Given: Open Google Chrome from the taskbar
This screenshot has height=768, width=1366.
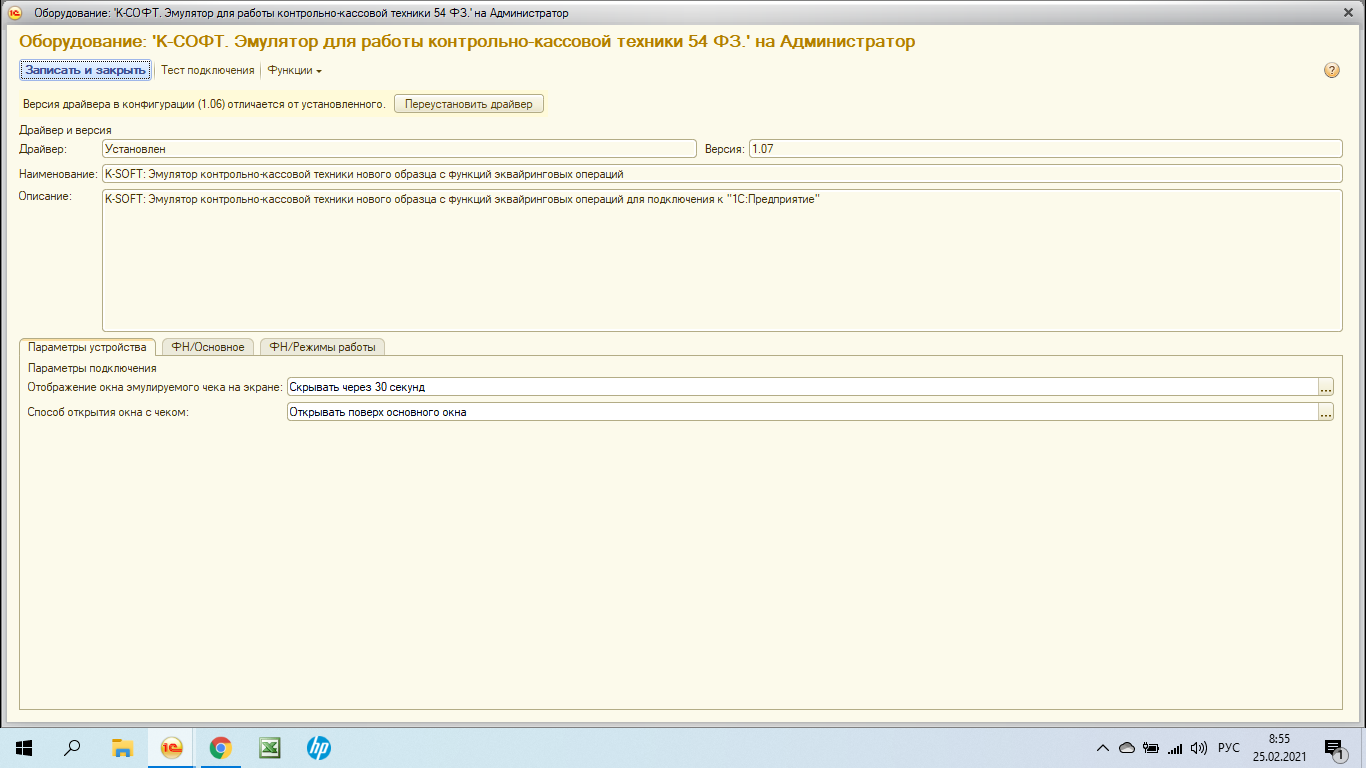Looking at the screenshot, I should (x=220, y=748).
